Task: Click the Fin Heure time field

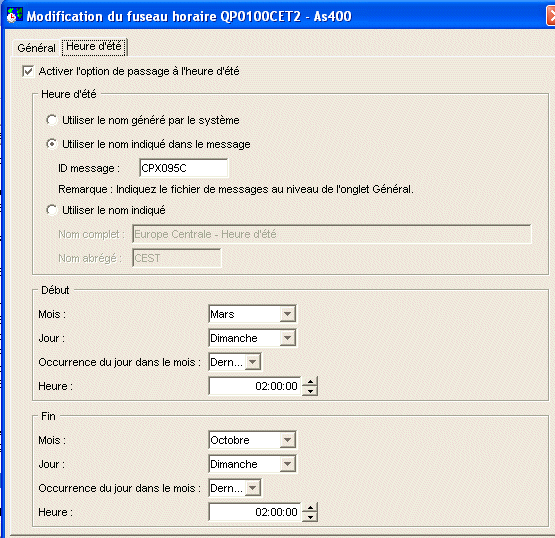Action: pyautogui.click(x=255, y=512)
